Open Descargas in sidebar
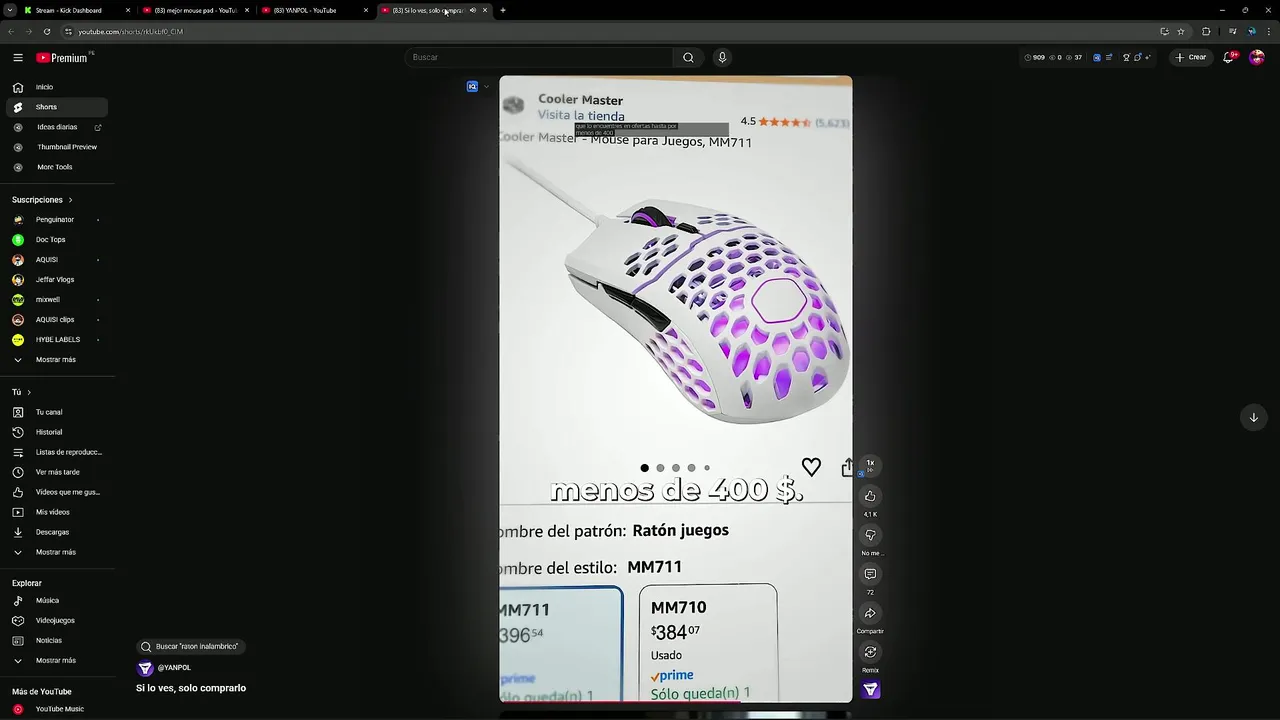The image size is (1280, 720). pyautogui.click(x=57, y=532)
